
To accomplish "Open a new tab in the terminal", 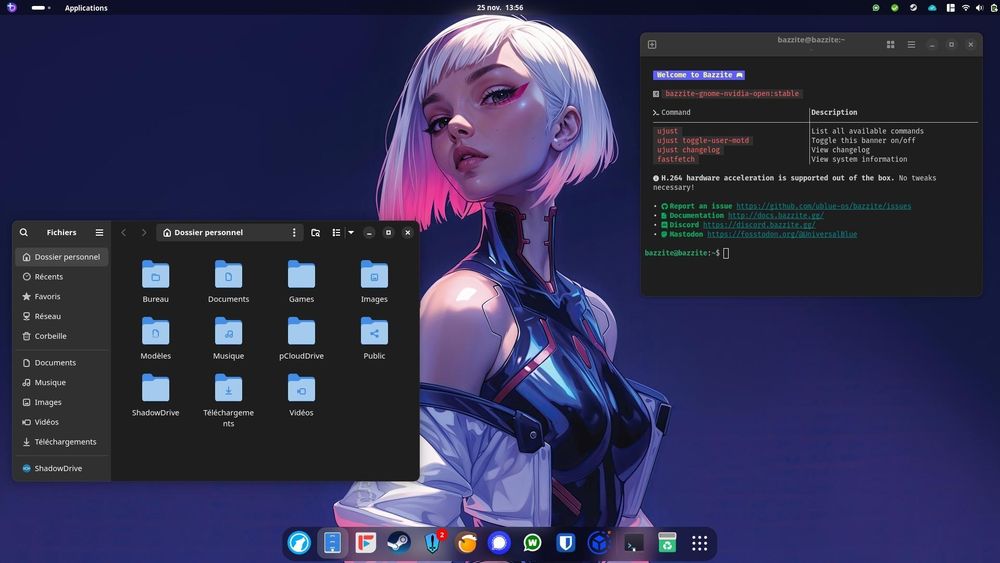I will pyautogui.click(x=652, y=45).
